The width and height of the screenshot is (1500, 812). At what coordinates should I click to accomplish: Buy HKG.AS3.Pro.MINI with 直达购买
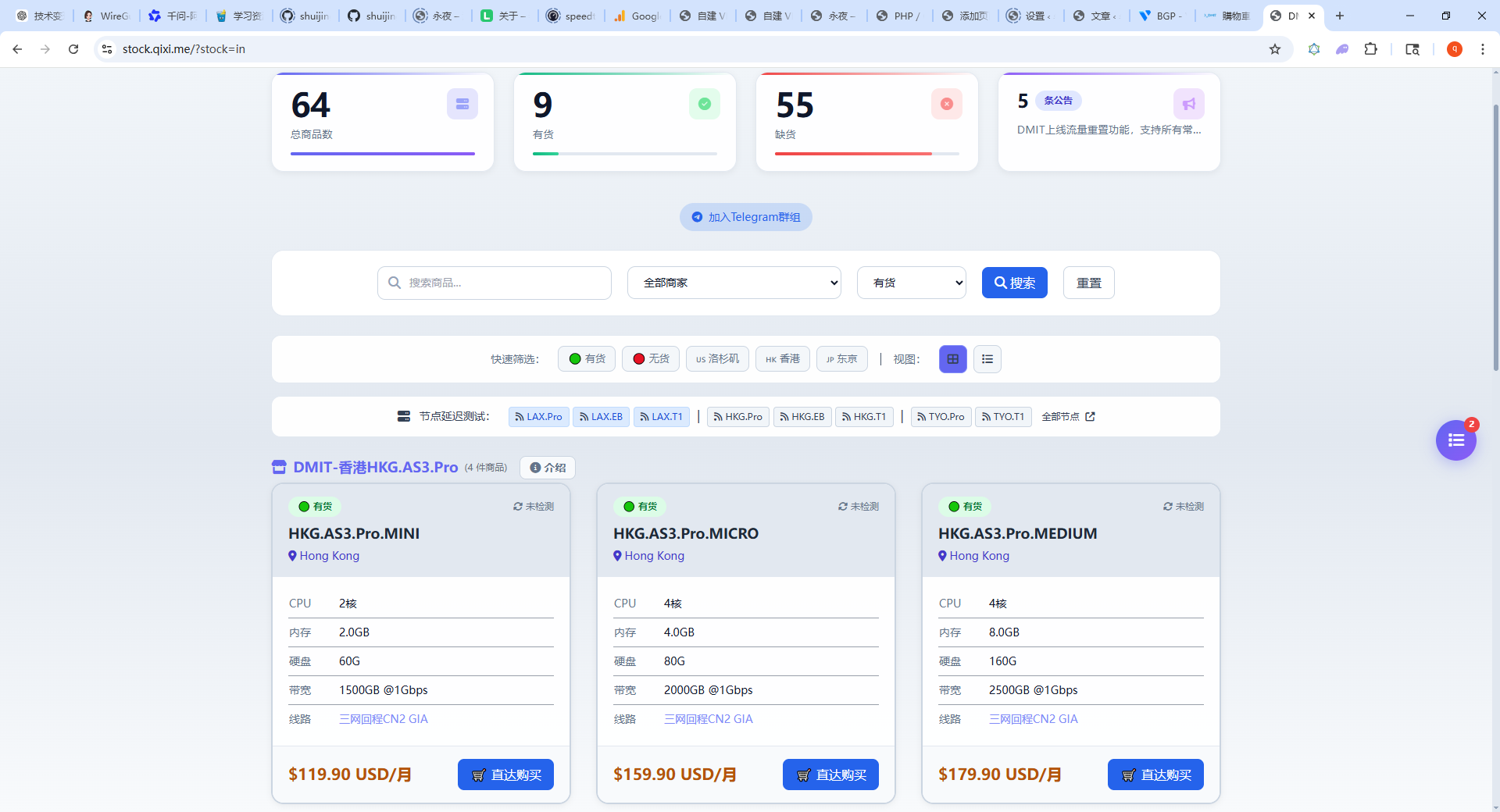point(505,775)
